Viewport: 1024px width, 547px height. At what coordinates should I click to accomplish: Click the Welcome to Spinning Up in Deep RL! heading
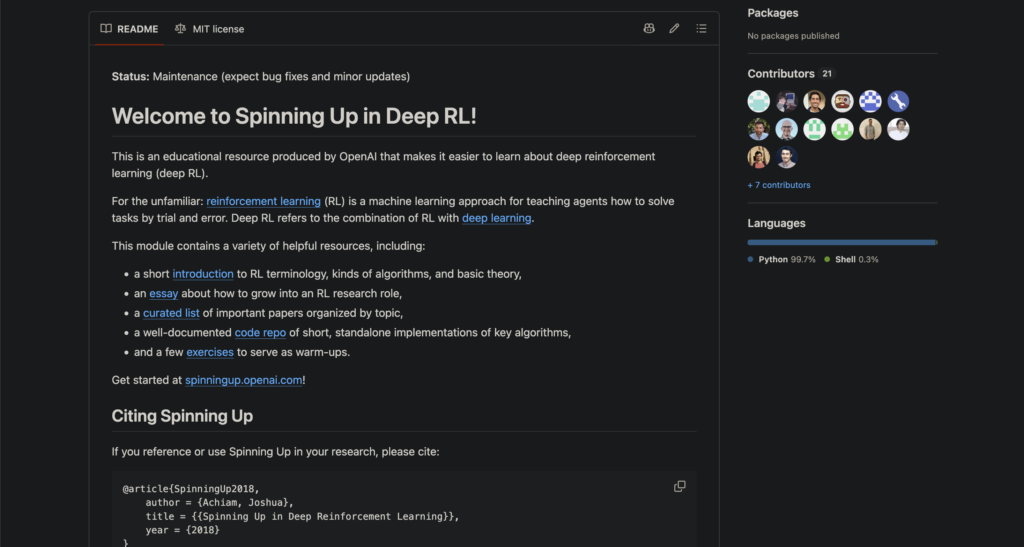tap(294, 116)
